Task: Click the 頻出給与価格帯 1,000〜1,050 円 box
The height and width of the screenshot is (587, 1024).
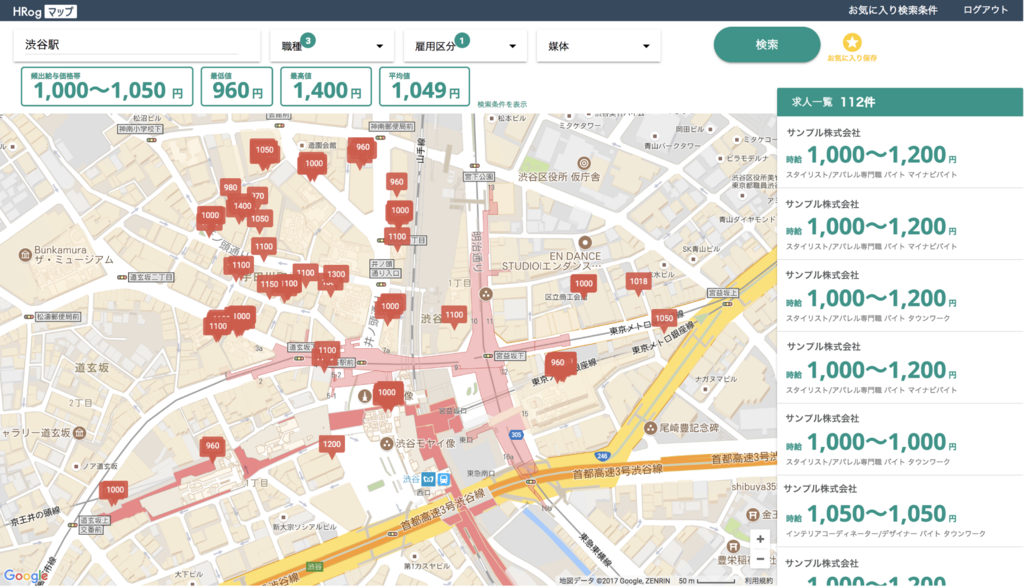Action: tap(107, 86)
